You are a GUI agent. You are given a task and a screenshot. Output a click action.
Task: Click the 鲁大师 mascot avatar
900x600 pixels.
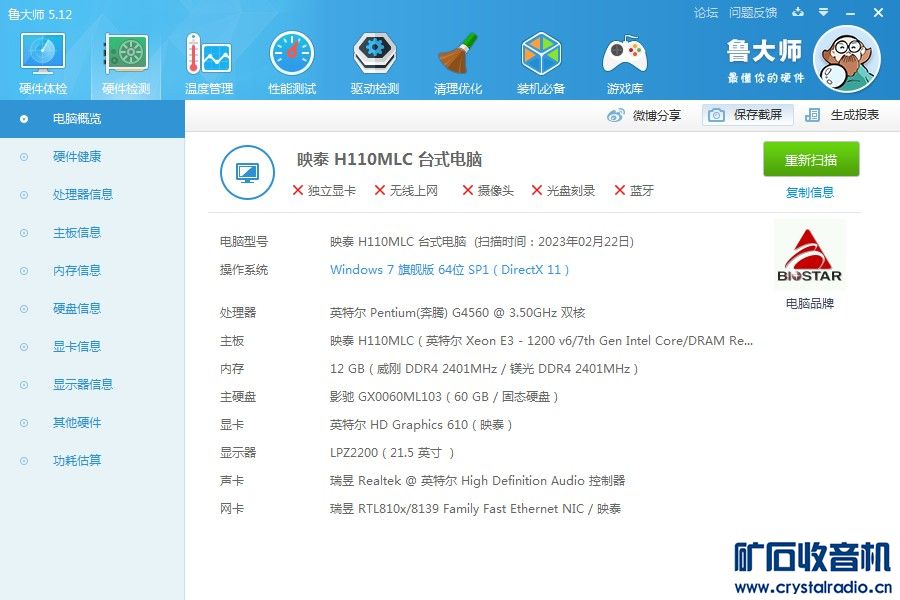coord(847,59)
